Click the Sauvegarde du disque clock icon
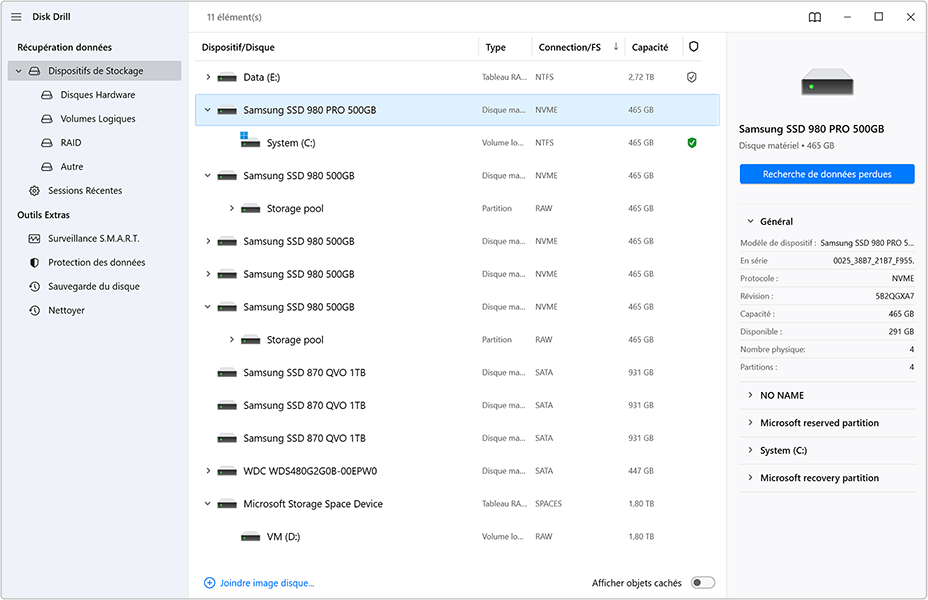 coord(34,286)
